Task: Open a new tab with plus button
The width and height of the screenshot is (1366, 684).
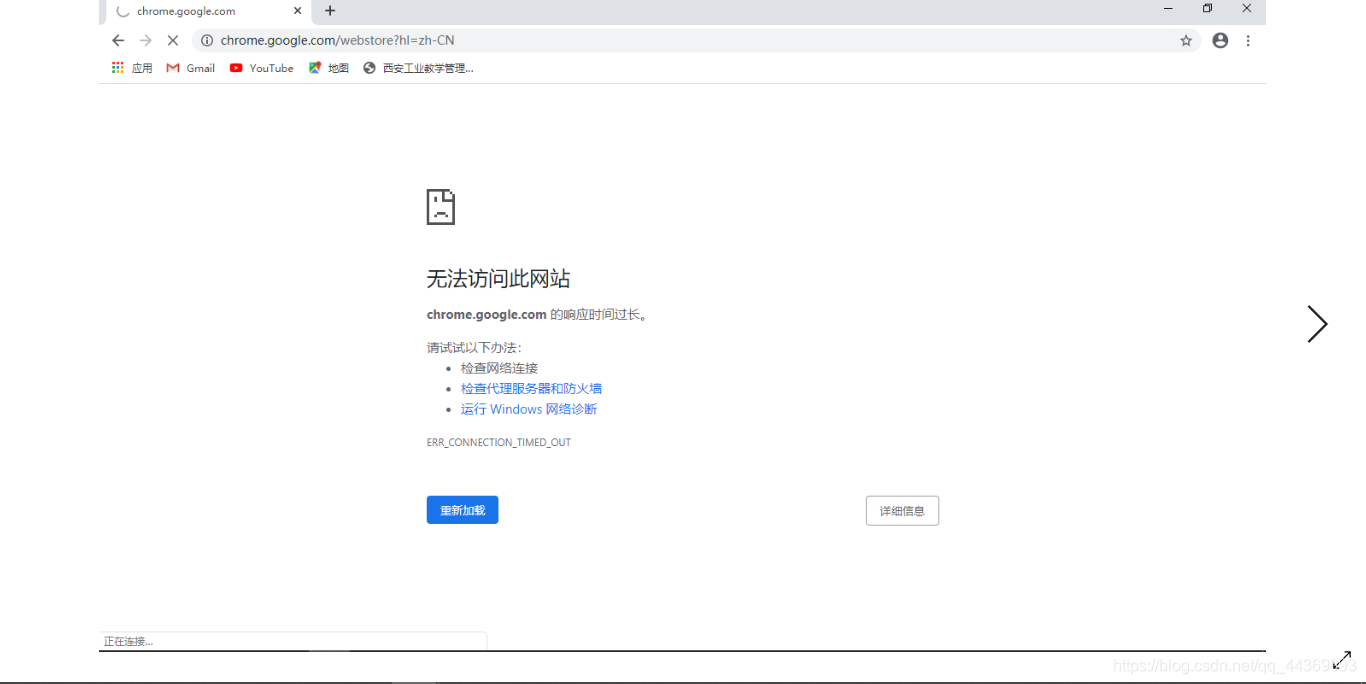Action: (330, 11)
